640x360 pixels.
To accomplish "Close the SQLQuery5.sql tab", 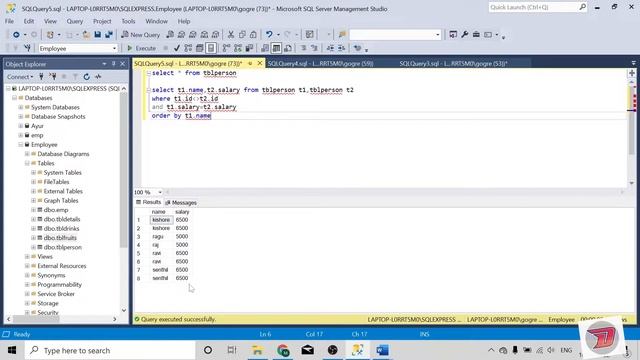I will [x=260, y=63].
